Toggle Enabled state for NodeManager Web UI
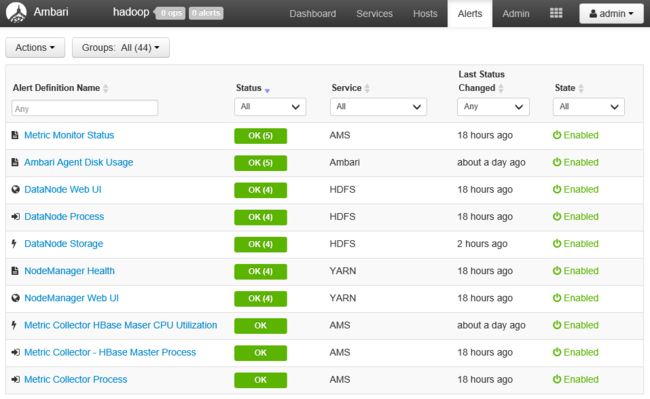This screenshot has height=399, width=650. tap(575, 298)
